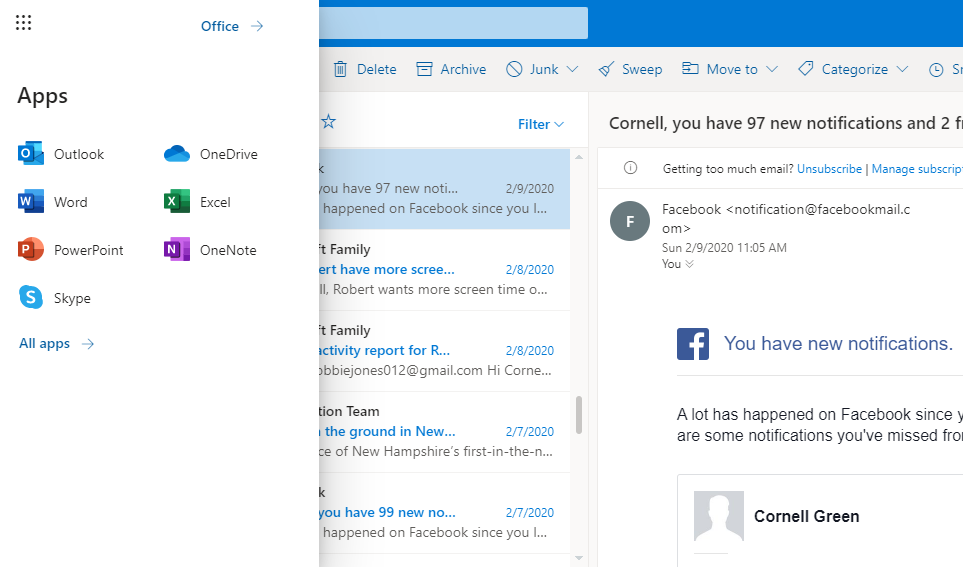Open the Skype app
This screenshot has width=963, height=567.
point(55,297)
